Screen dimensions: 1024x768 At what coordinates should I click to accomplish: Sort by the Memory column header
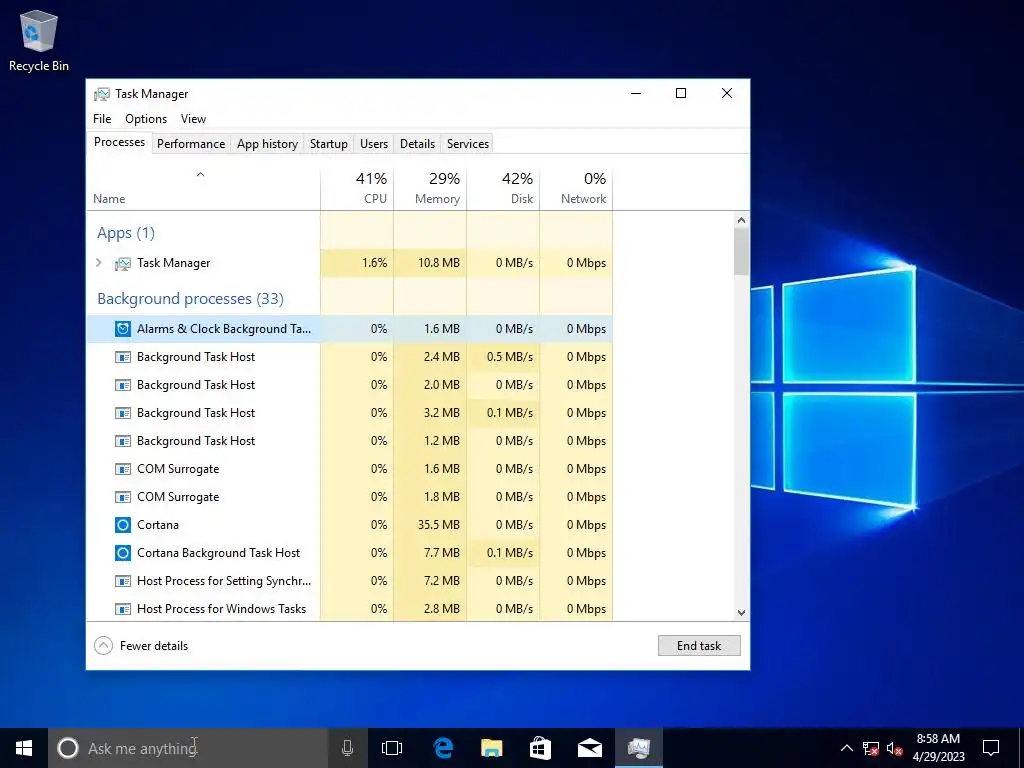pos(430,189)
